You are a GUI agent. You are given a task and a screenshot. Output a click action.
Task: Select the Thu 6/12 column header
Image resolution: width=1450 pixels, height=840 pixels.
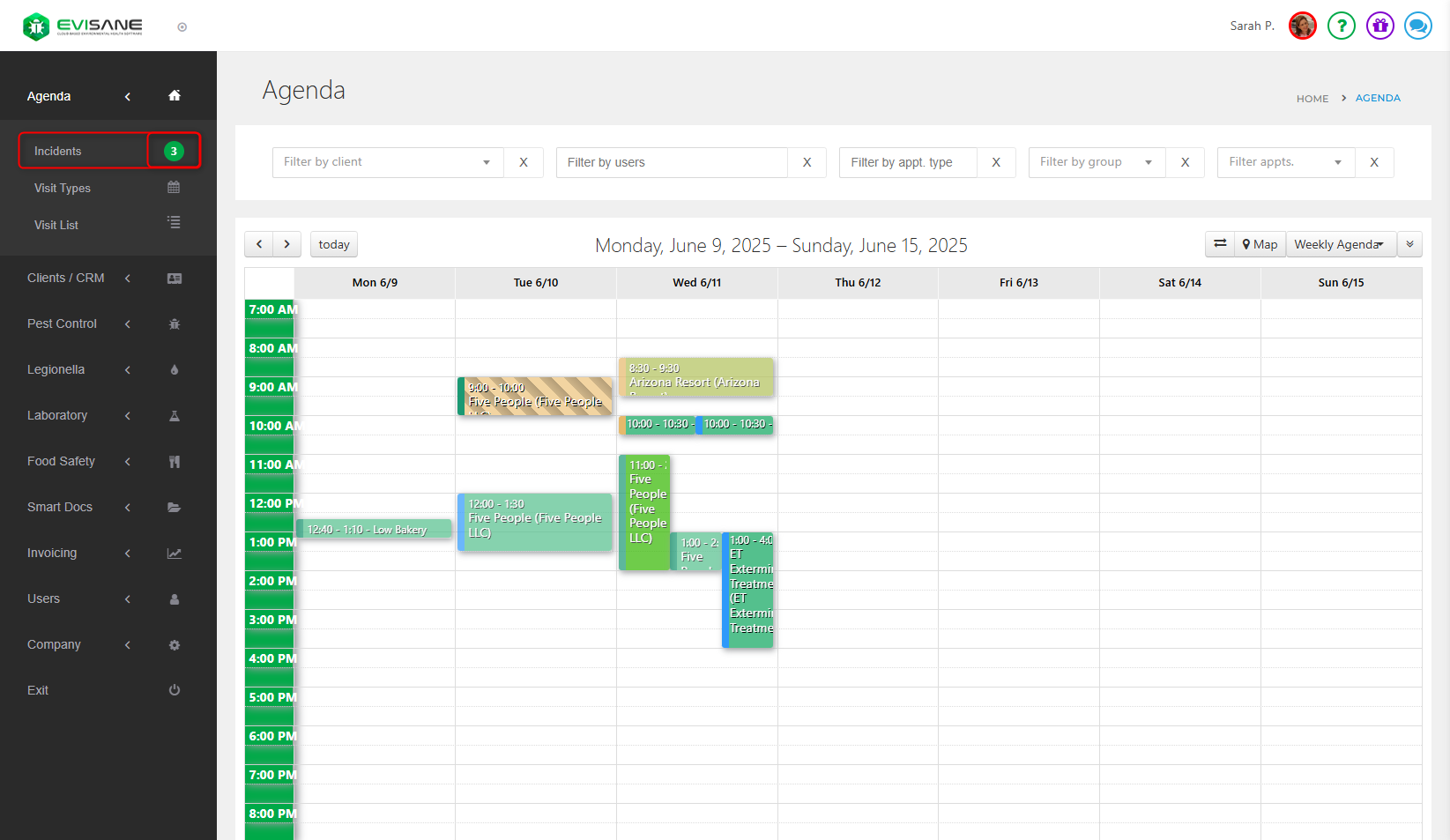tap(858, 283)
